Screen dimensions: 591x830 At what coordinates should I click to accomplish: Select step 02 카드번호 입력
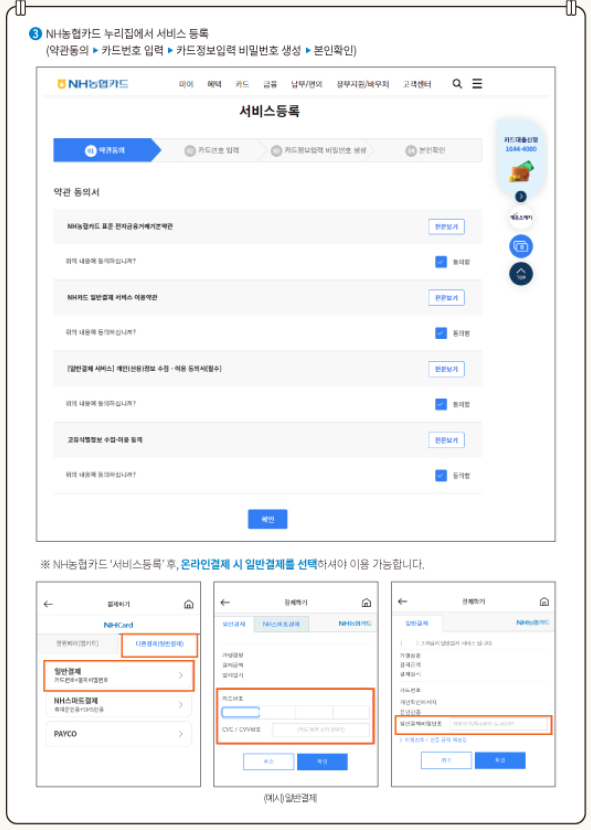pos(212,150)
